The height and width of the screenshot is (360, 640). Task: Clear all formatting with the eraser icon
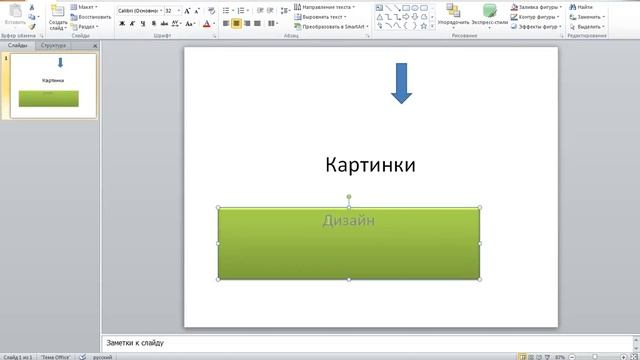(211, 11)
